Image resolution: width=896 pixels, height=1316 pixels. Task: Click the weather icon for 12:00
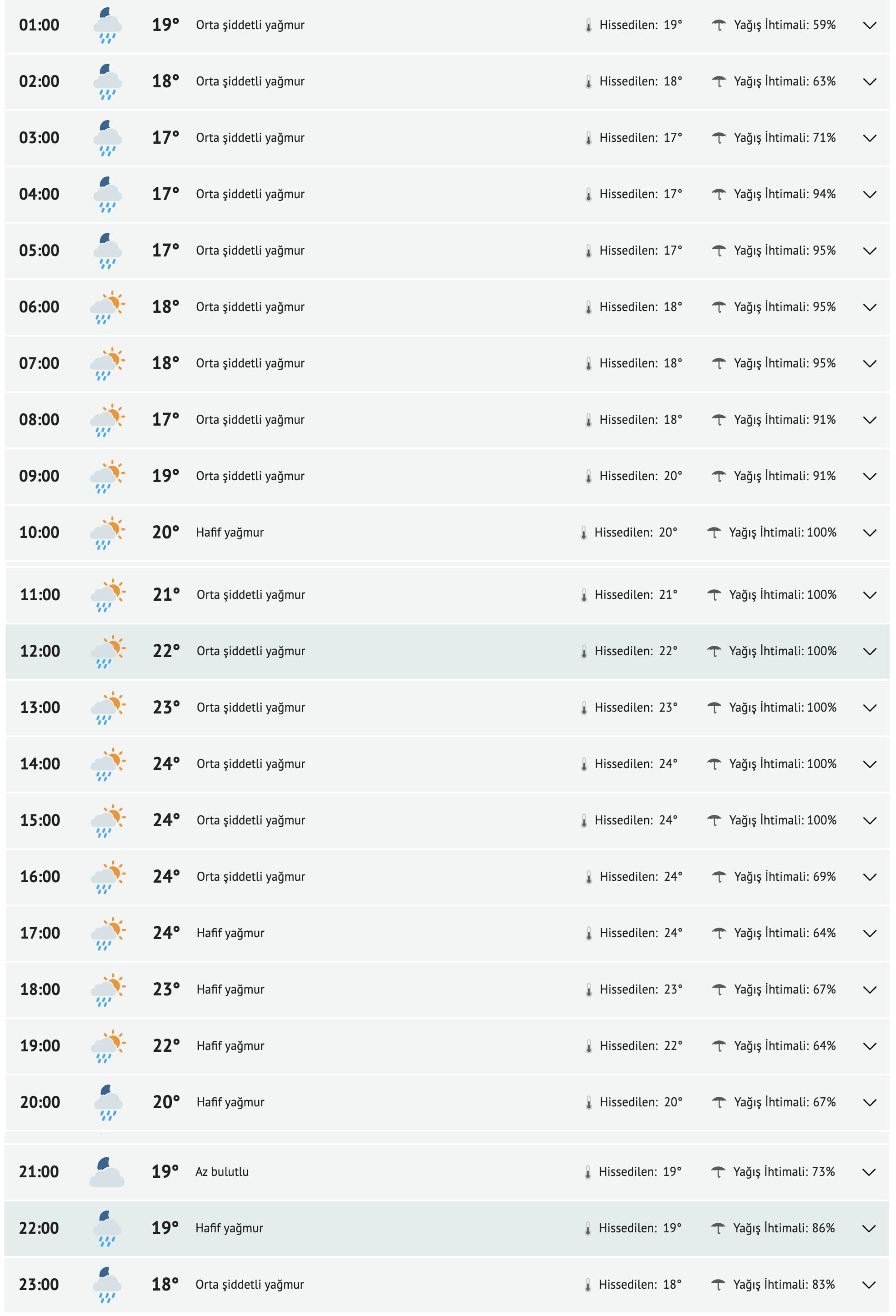pos(108,652)
